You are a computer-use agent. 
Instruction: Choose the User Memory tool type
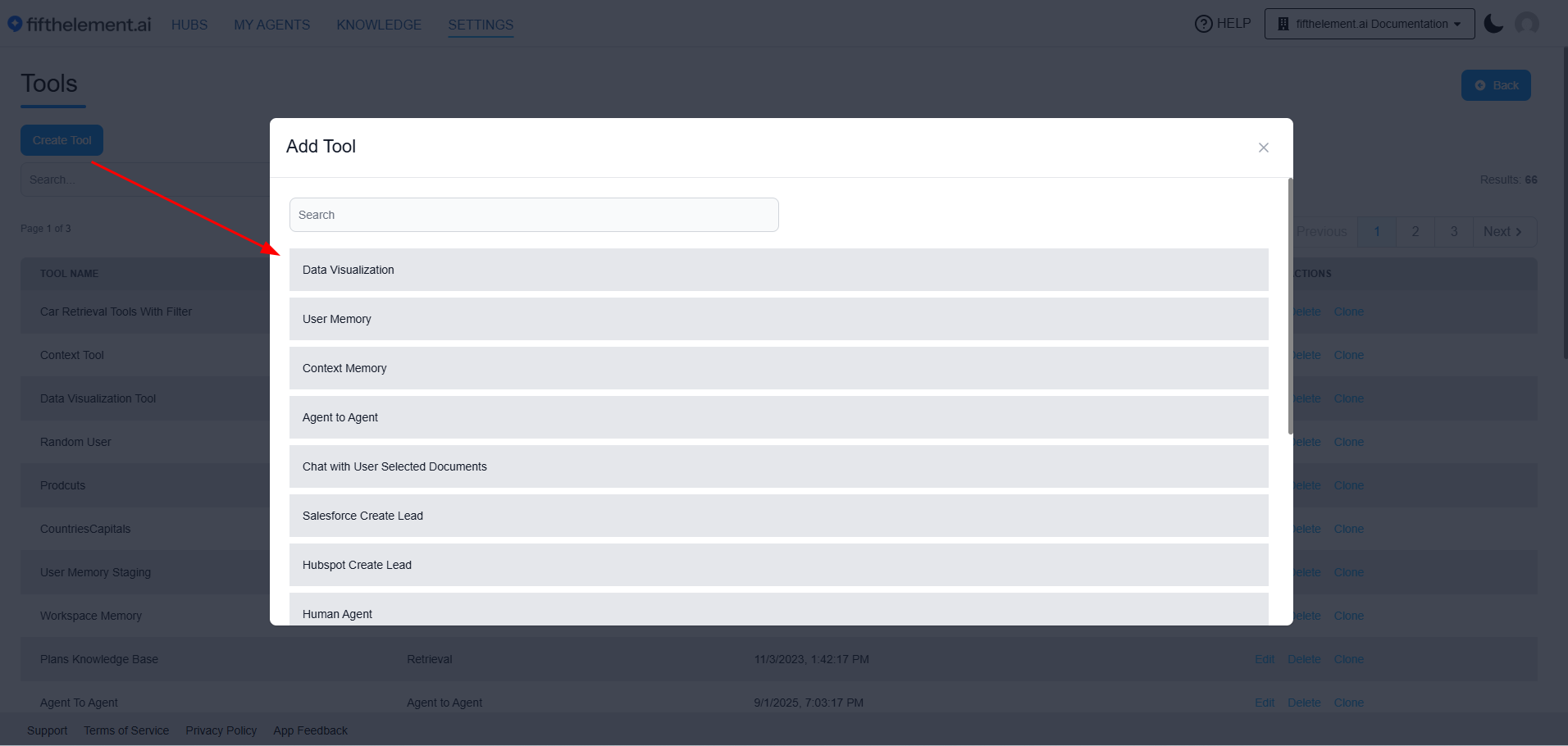pyautogui.click(x=779, y=319)
